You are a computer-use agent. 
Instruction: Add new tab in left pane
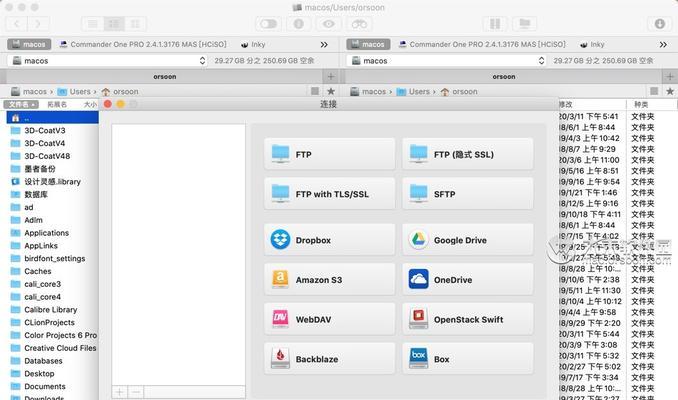[331, 77]
